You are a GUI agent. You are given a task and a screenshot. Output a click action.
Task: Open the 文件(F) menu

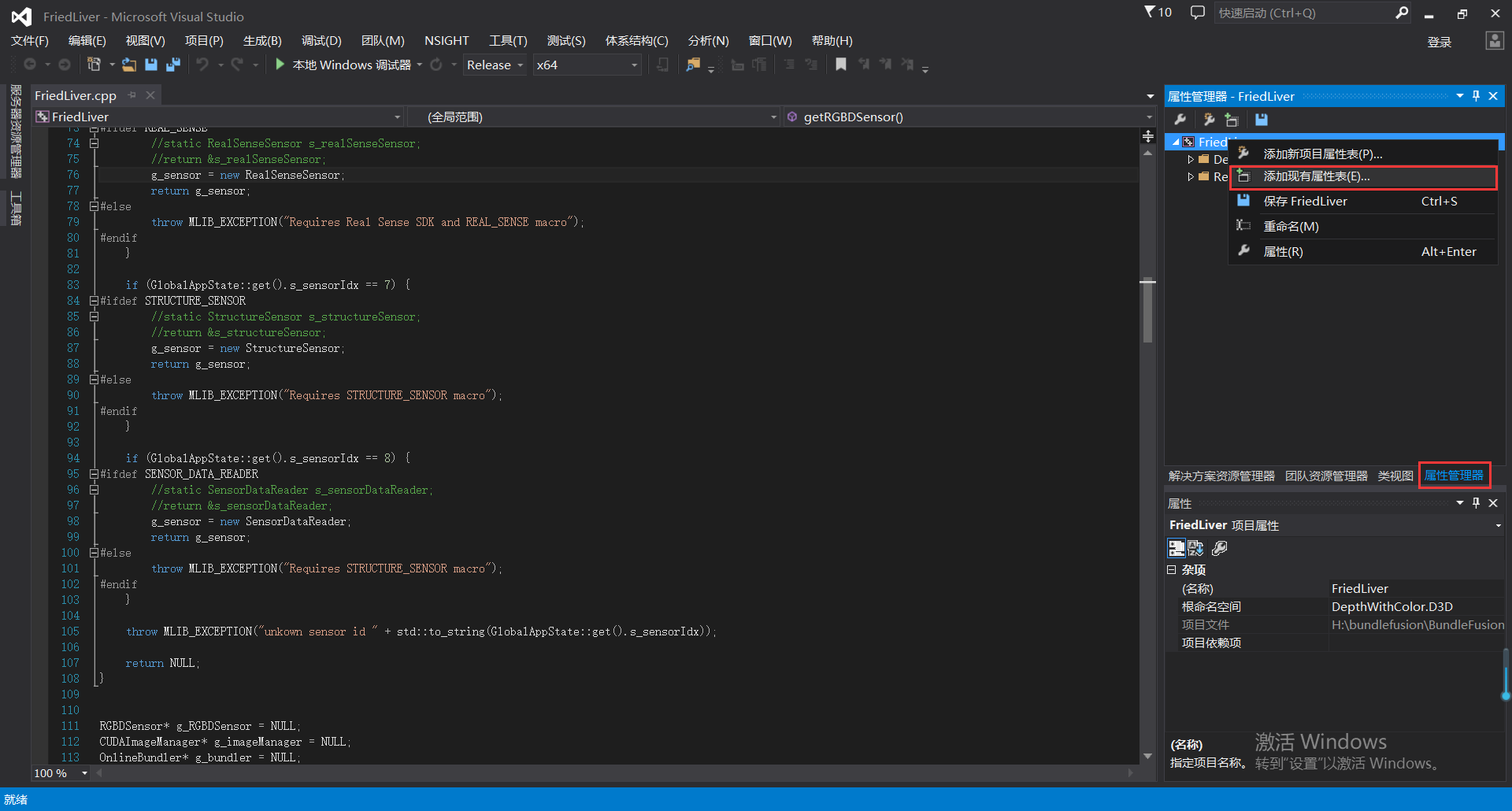tap(30, 40)
